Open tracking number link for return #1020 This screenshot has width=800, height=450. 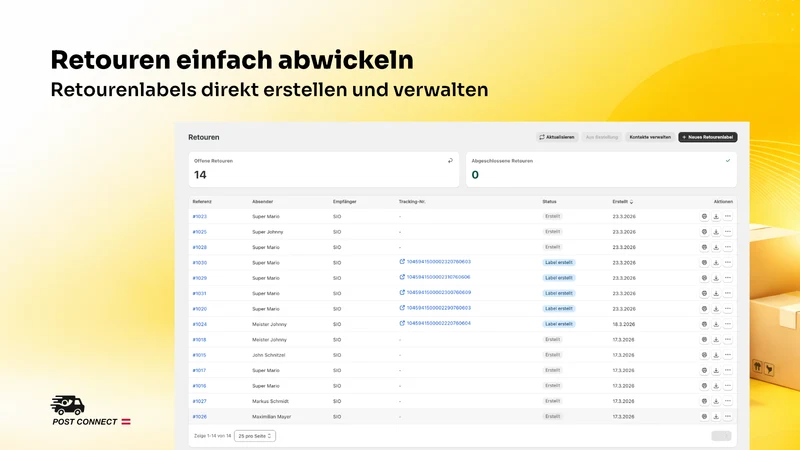435,308
